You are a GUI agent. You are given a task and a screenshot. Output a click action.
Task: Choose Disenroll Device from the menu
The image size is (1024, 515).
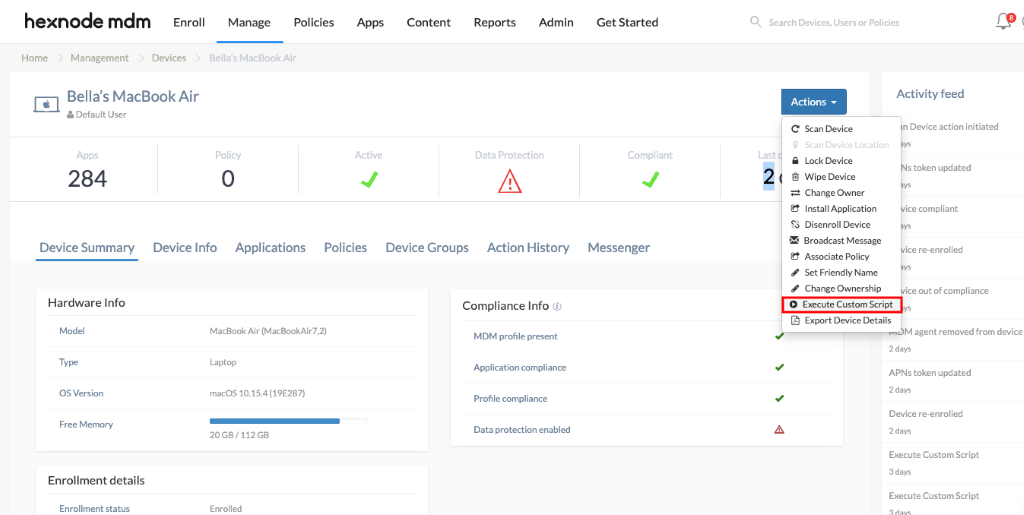click(x=842, y=225)
